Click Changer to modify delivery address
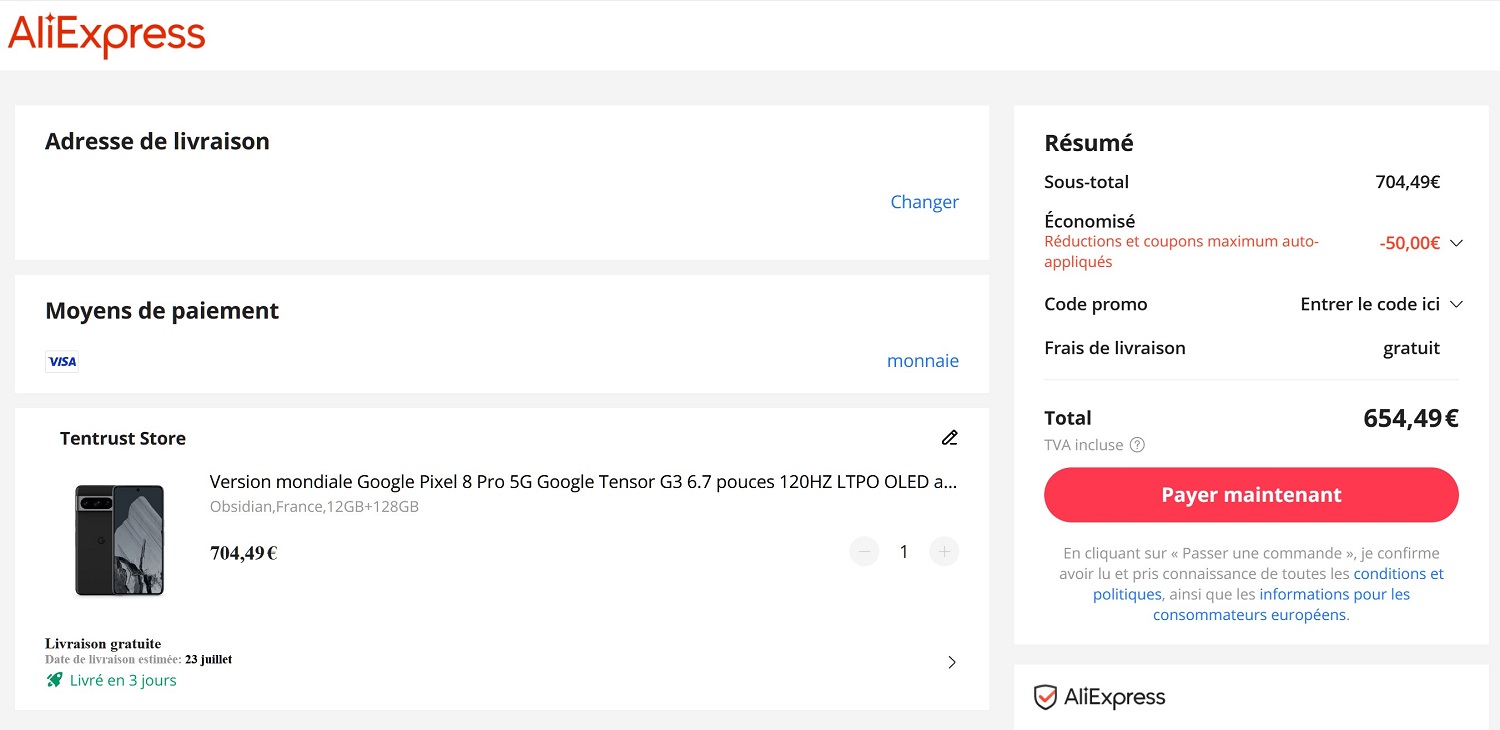The image size is (1500, 730). (924, 202)
